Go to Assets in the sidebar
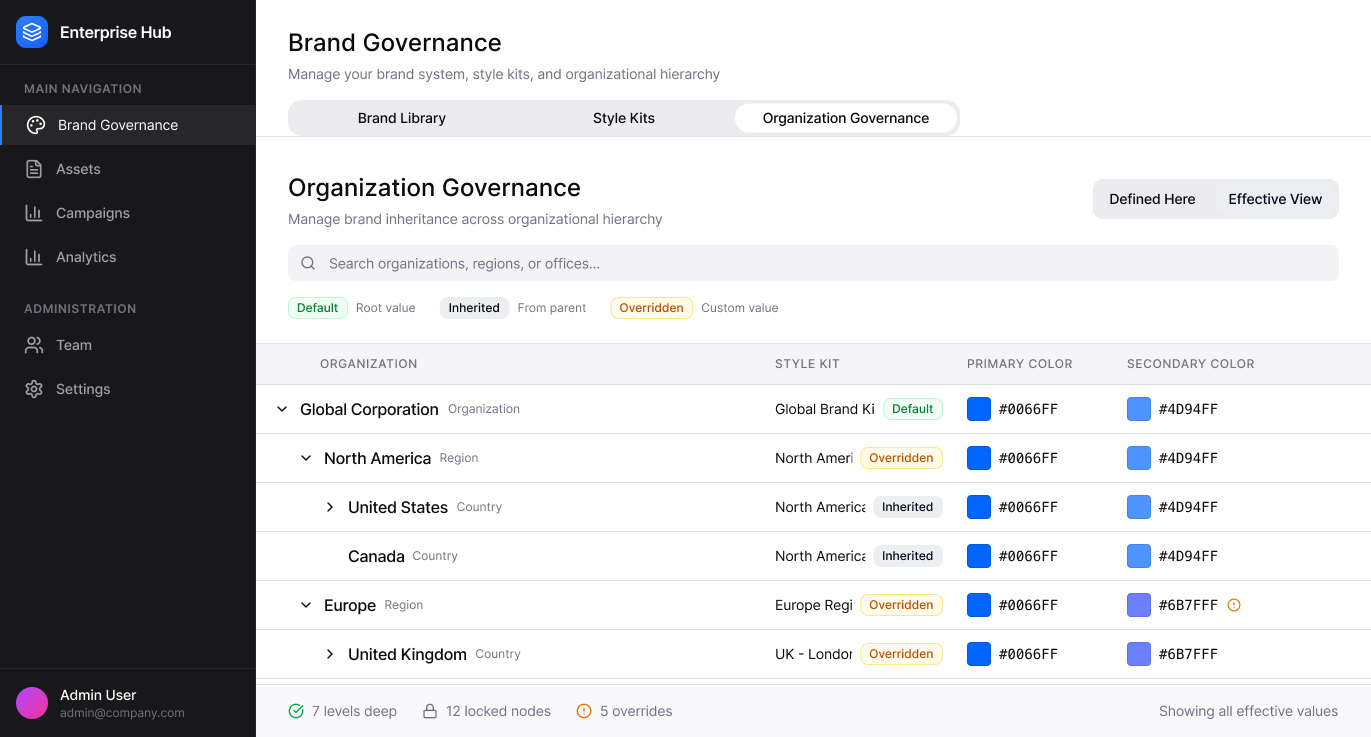This screenshot has height=737, width=1371. (128, 169)
